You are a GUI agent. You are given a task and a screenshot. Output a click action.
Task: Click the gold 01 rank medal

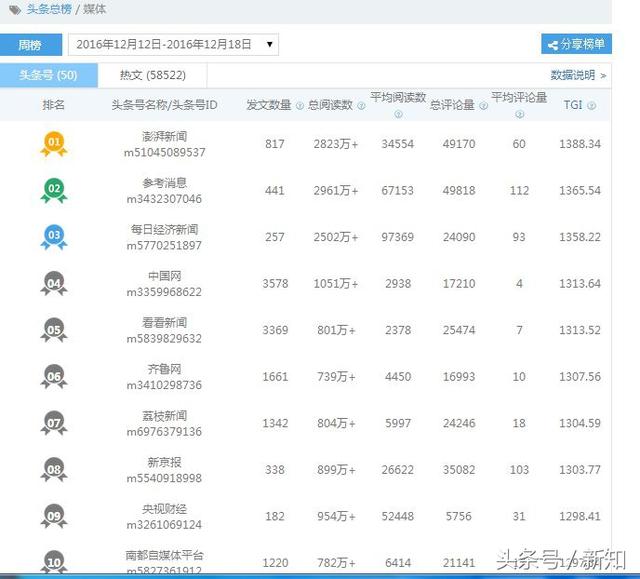click(54, 144)
